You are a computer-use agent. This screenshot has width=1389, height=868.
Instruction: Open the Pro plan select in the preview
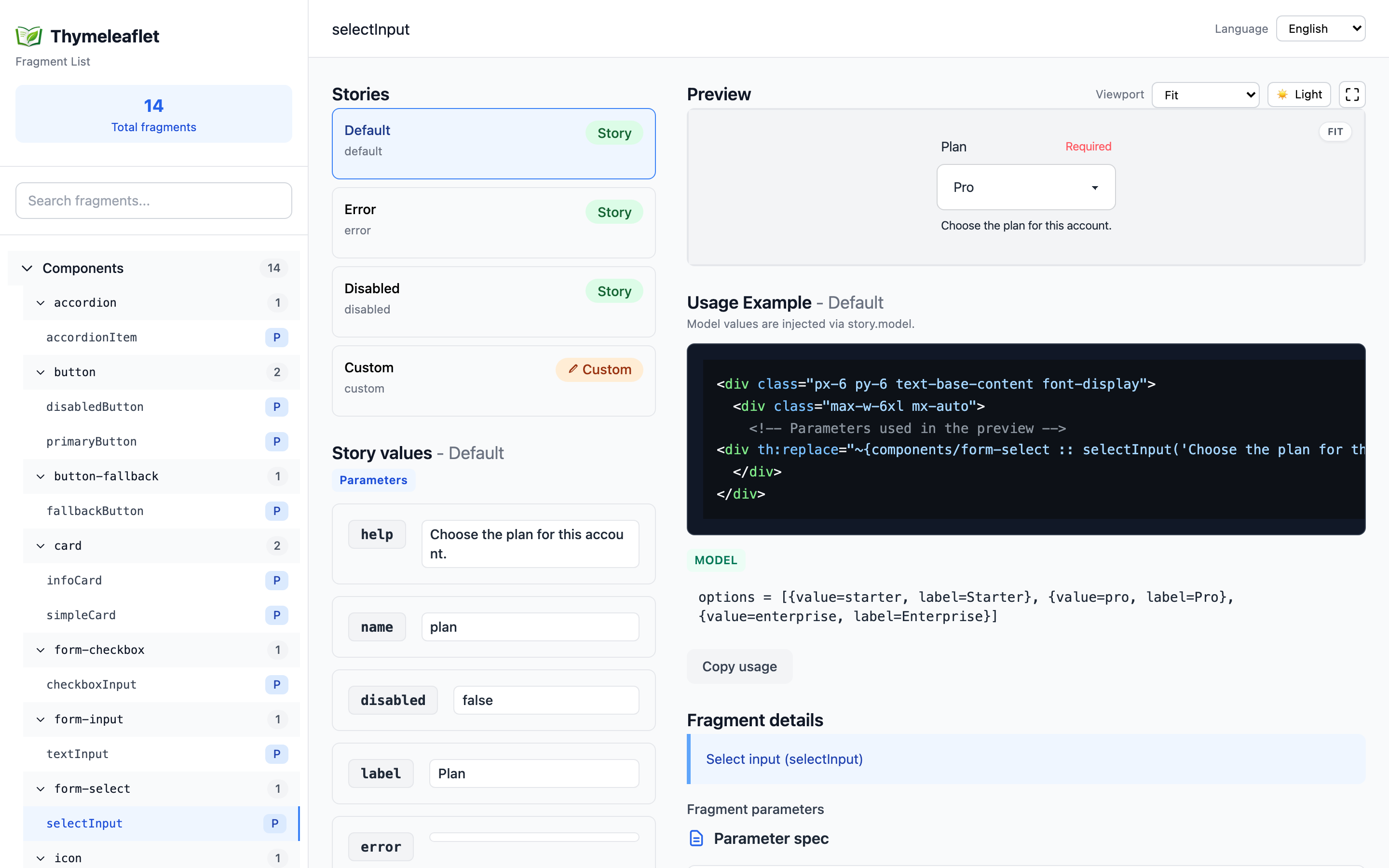tap(1025, 187)
